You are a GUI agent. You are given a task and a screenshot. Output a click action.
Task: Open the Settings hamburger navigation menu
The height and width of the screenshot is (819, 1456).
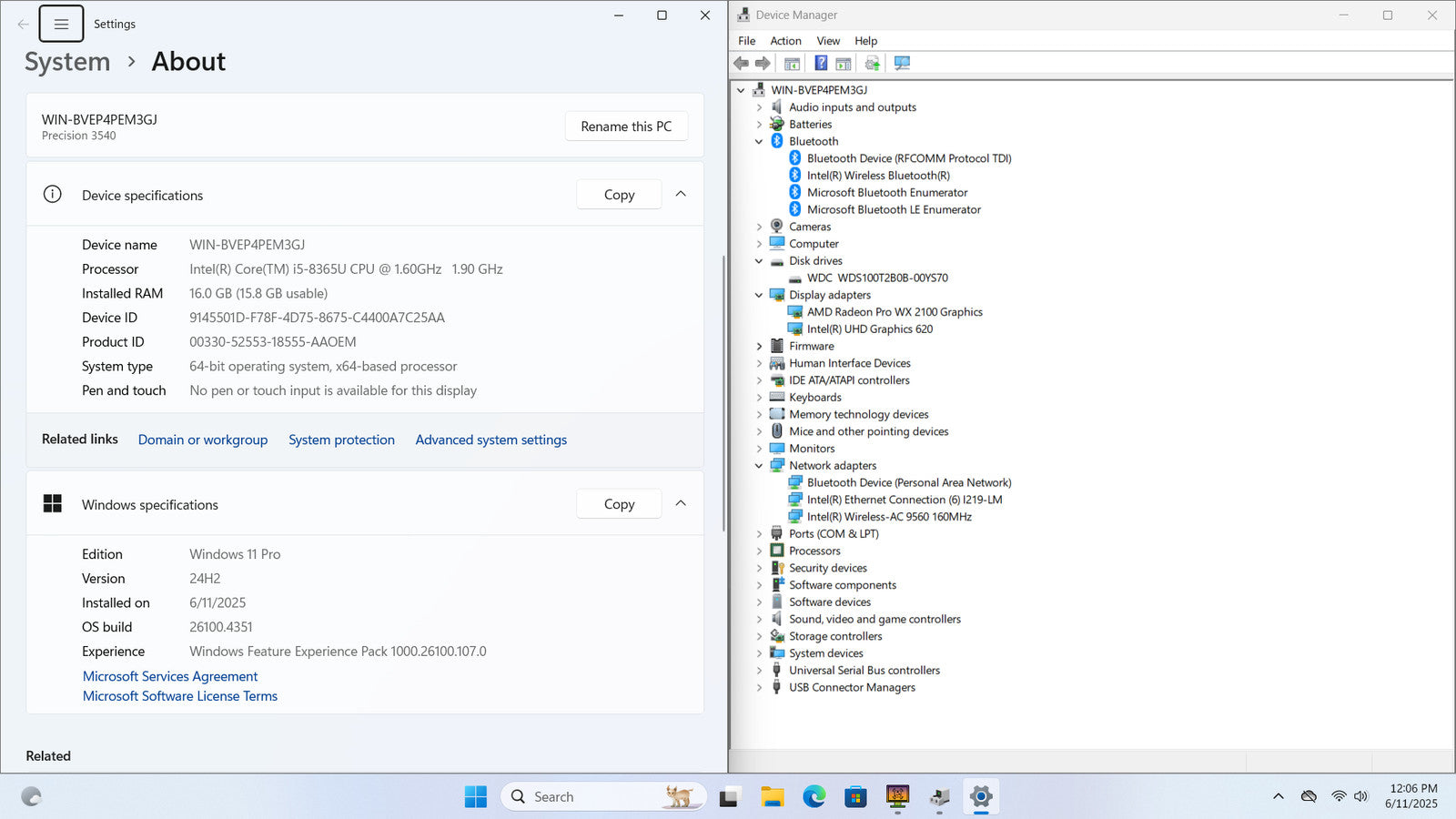coord(61,25)
